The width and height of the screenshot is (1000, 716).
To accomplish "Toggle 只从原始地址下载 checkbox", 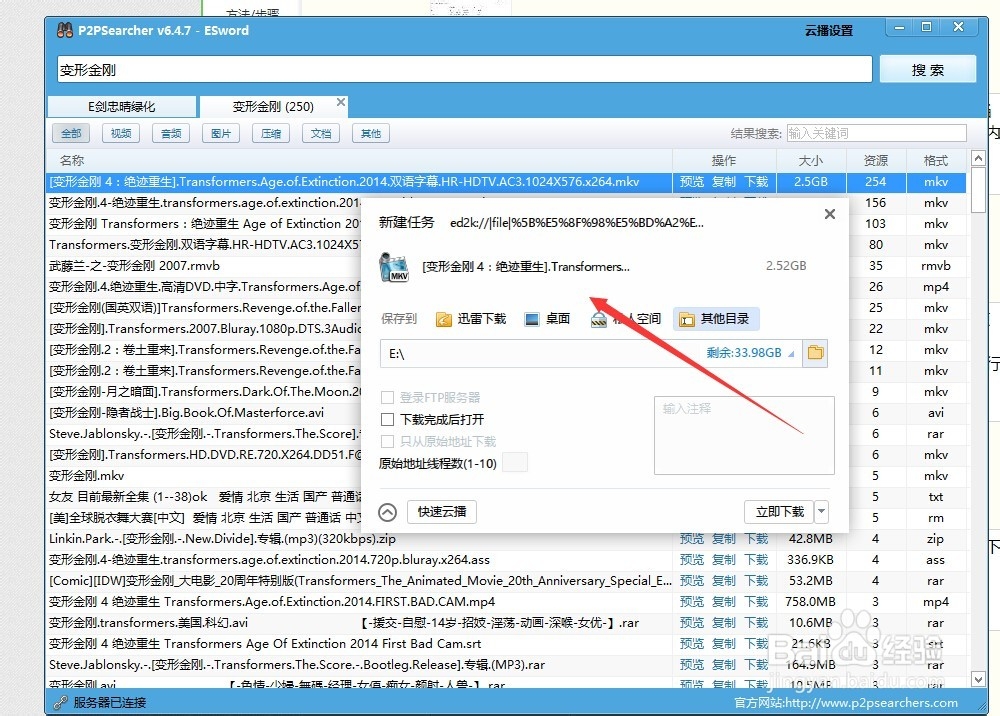I will (x=387, y=441).
